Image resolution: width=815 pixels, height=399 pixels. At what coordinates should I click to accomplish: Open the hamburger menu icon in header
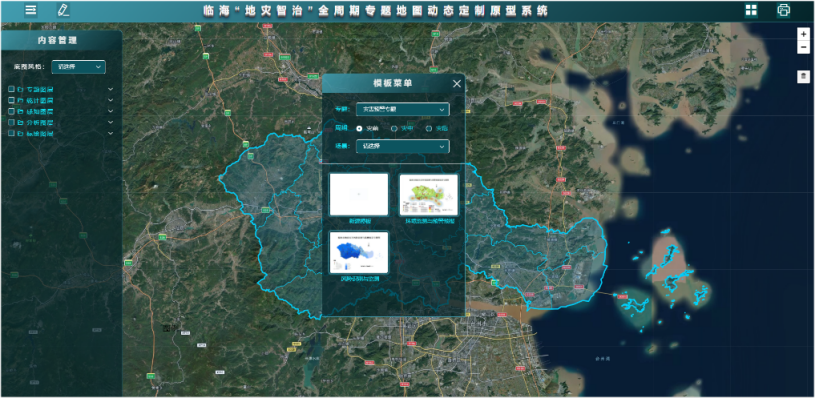(31, 10)
